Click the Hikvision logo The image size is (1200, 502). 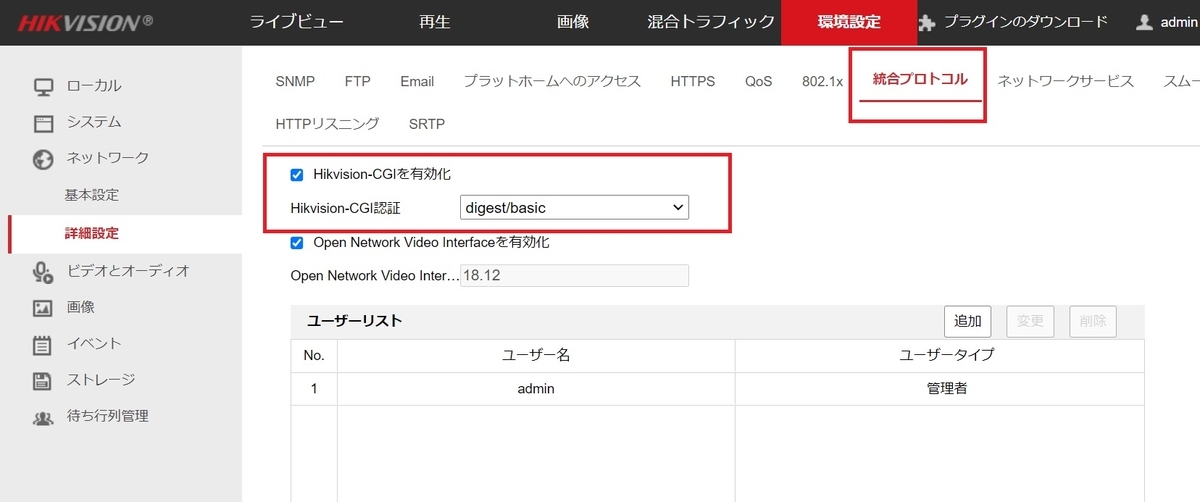[85, 21]
